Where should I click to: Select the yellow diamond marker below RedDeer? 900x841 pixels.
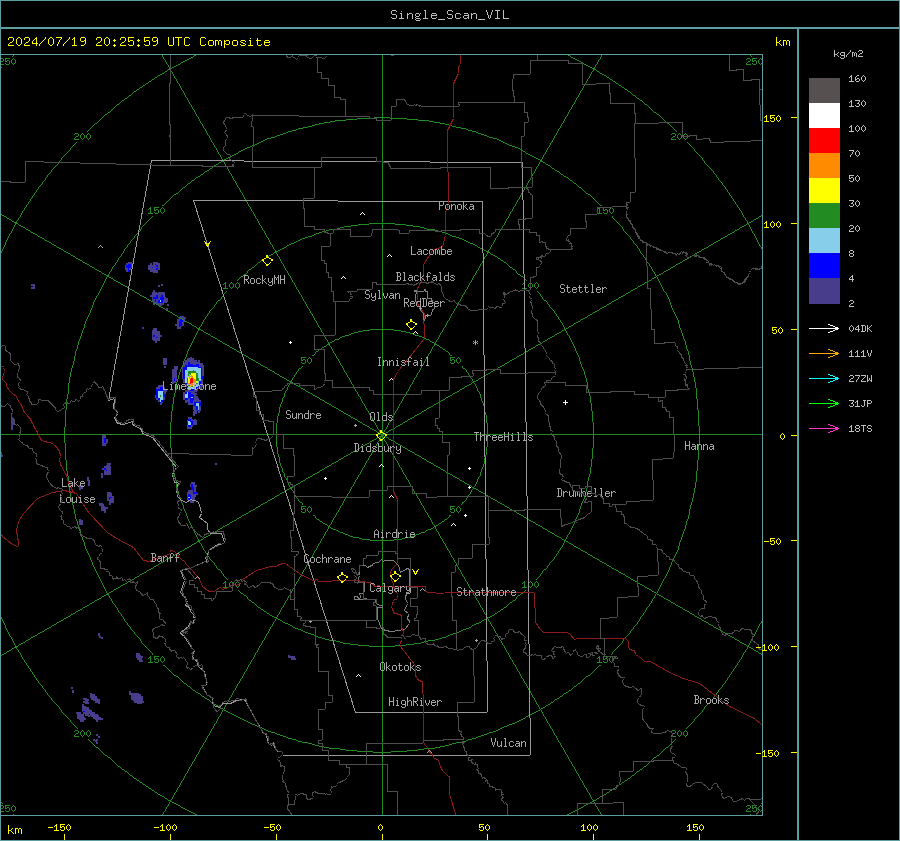pos(411,325)
